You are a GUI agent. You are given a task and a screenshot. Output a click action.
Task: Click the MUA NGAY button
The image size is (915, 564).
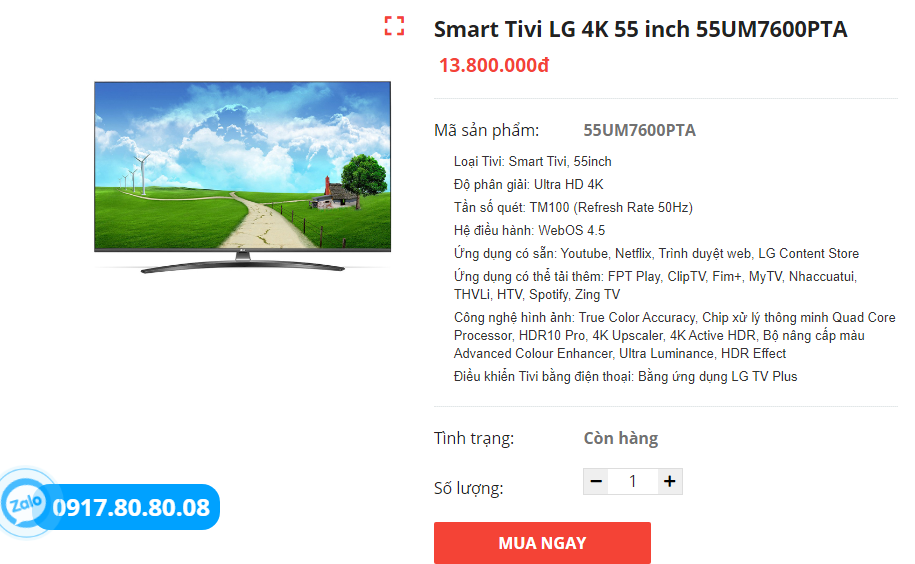[x=542, y=542]
